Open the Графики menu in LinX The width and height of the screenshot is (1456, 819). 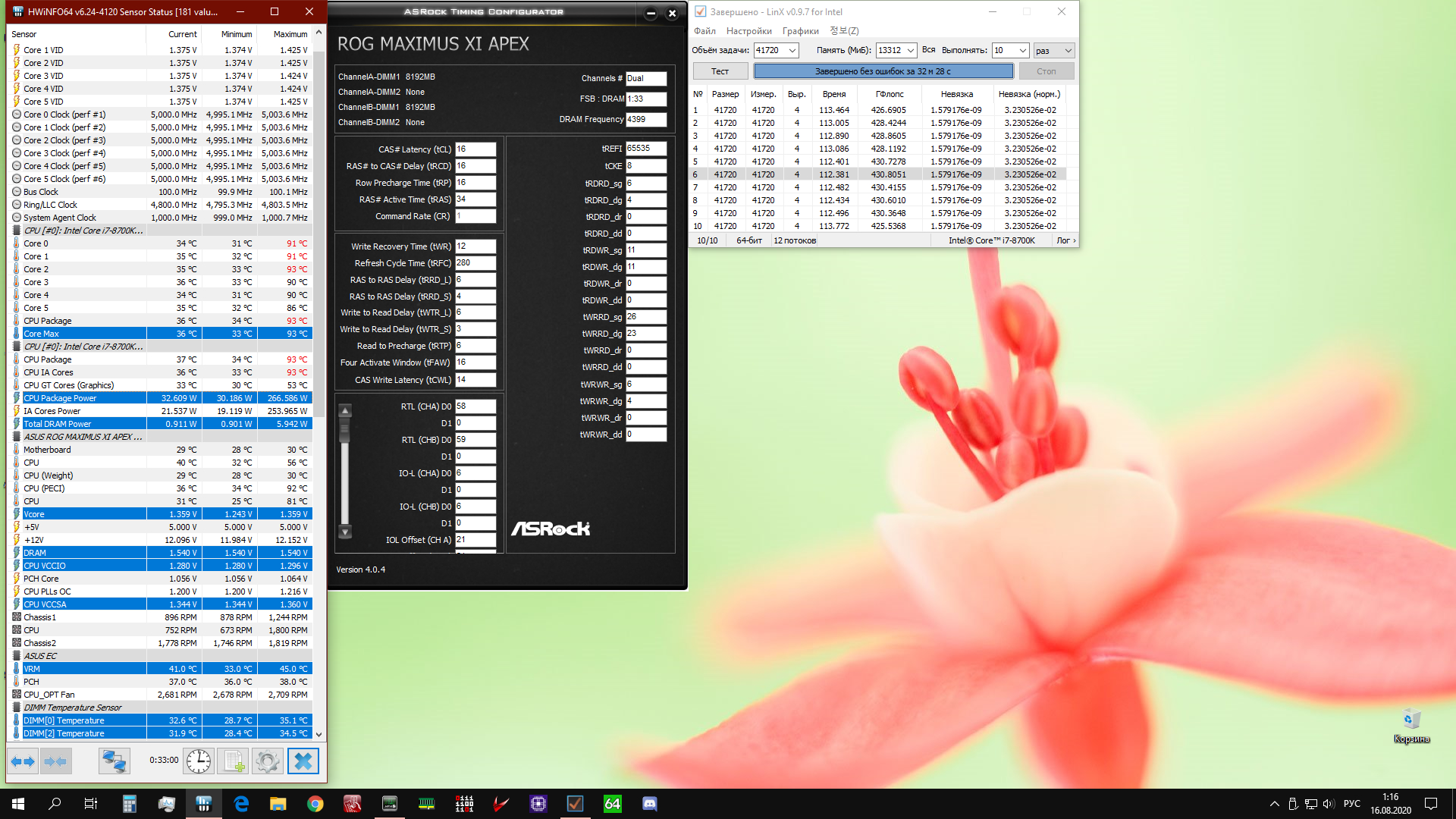click(x=800, y=31)
